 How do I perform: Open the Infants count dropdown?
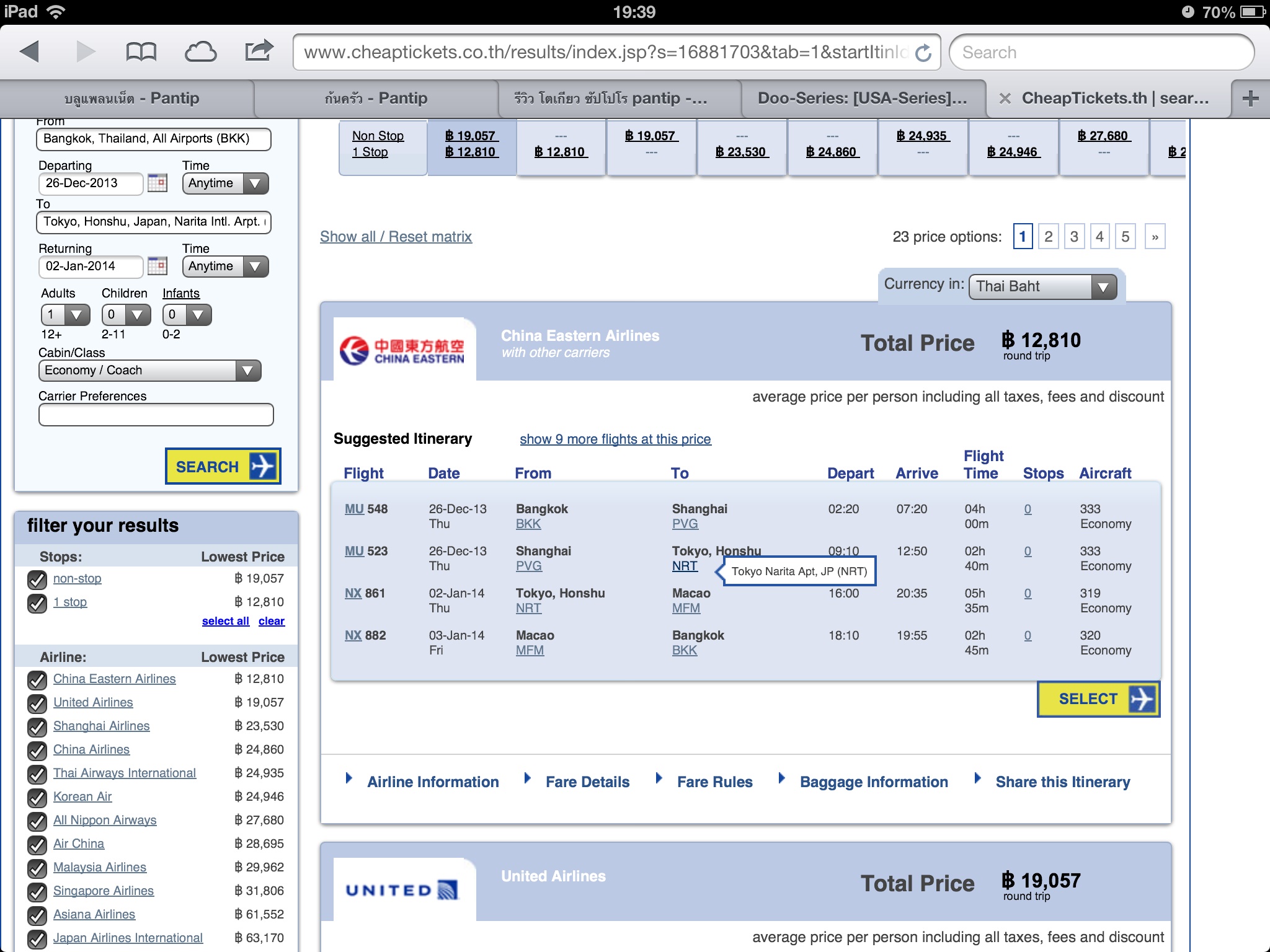tap(187, 315)
